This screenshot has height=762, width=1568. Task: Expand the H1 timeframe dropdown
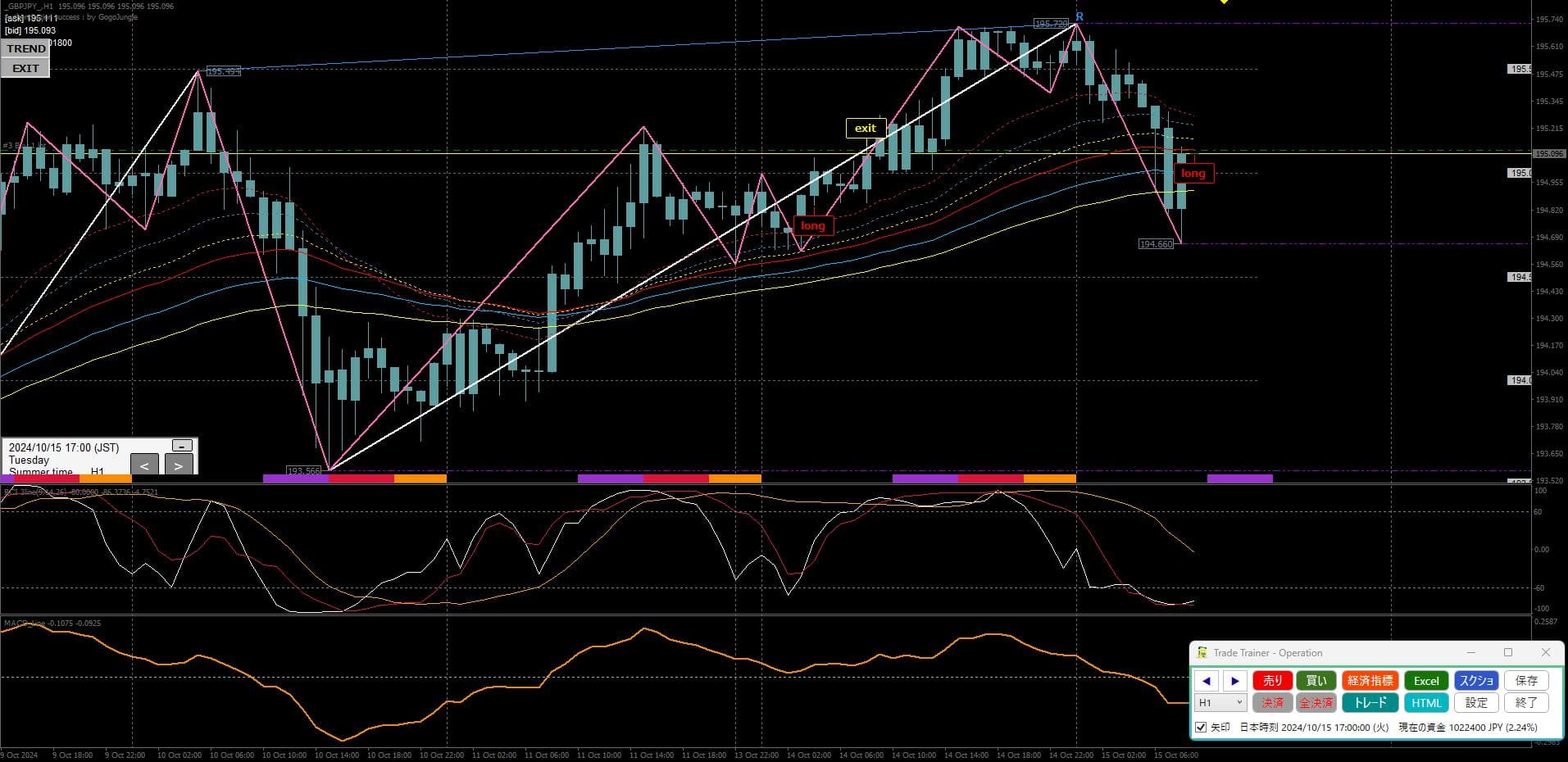(1220, 703)
